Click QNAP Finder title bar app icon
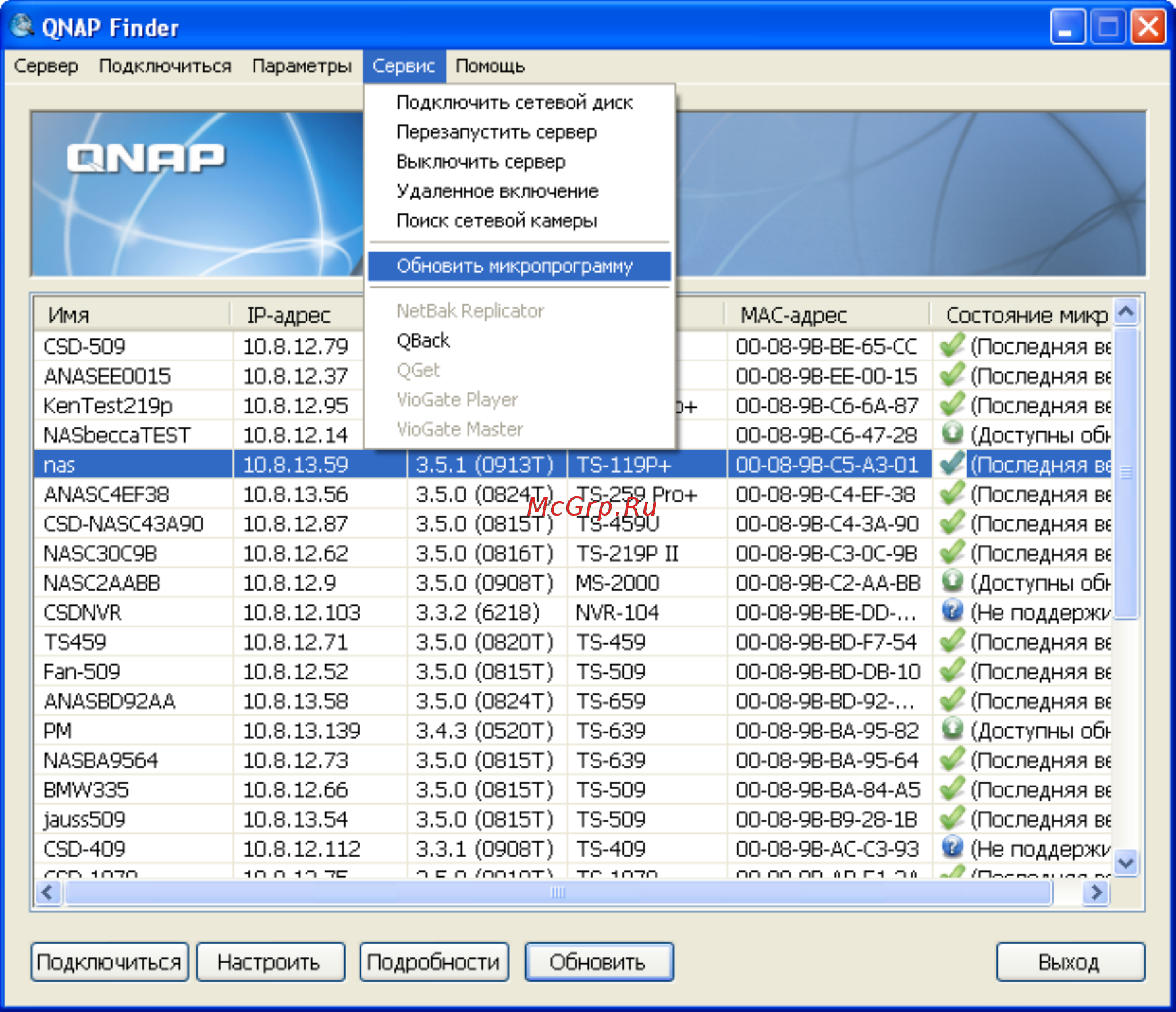The width and height of the screenshot is (1176, 1012). [22, 26]
